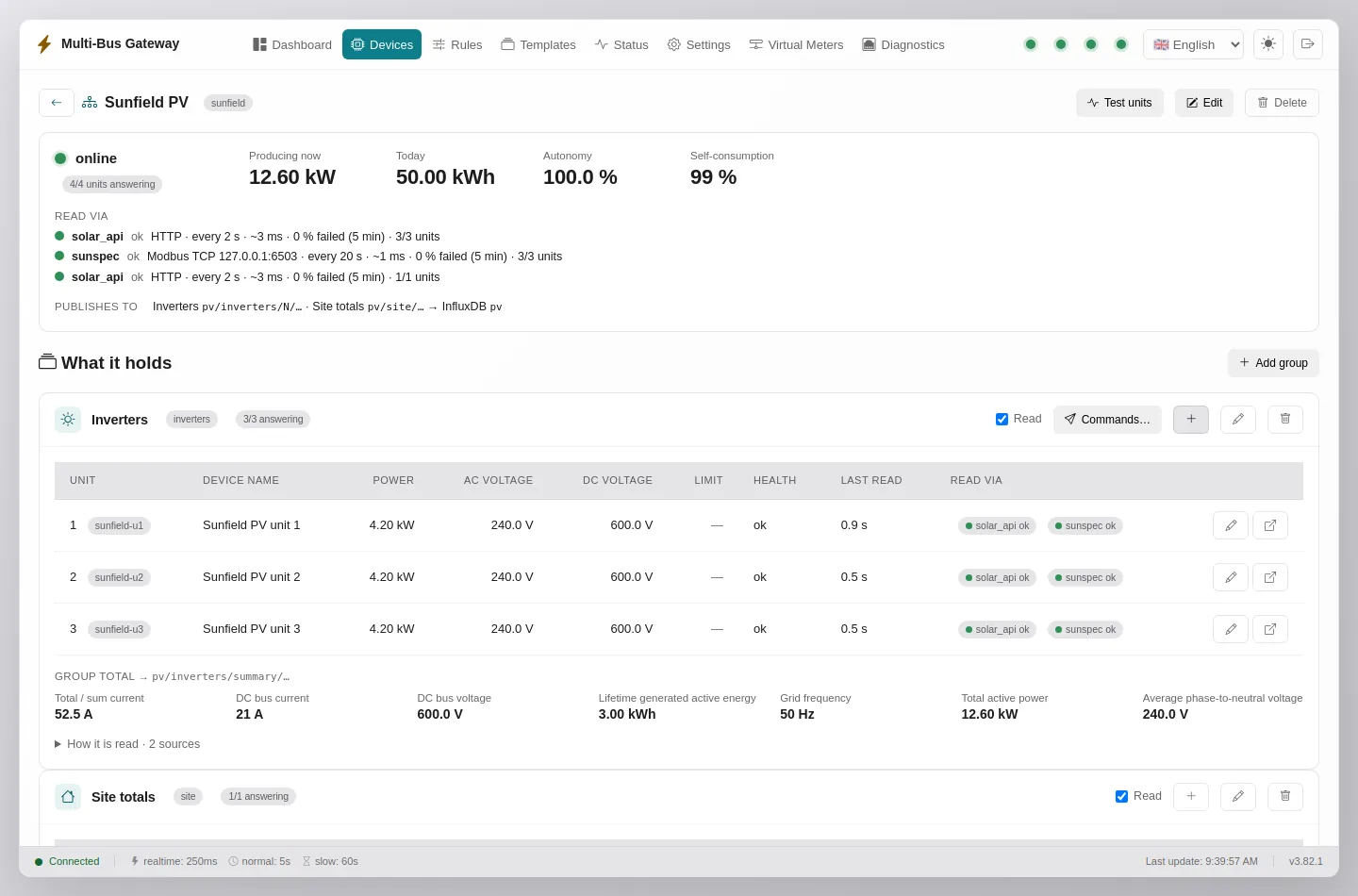This screenshot has height=896, width=1358.
Task: Edit the Site totals group with the pencil icon
Action: coord(1238,797)
